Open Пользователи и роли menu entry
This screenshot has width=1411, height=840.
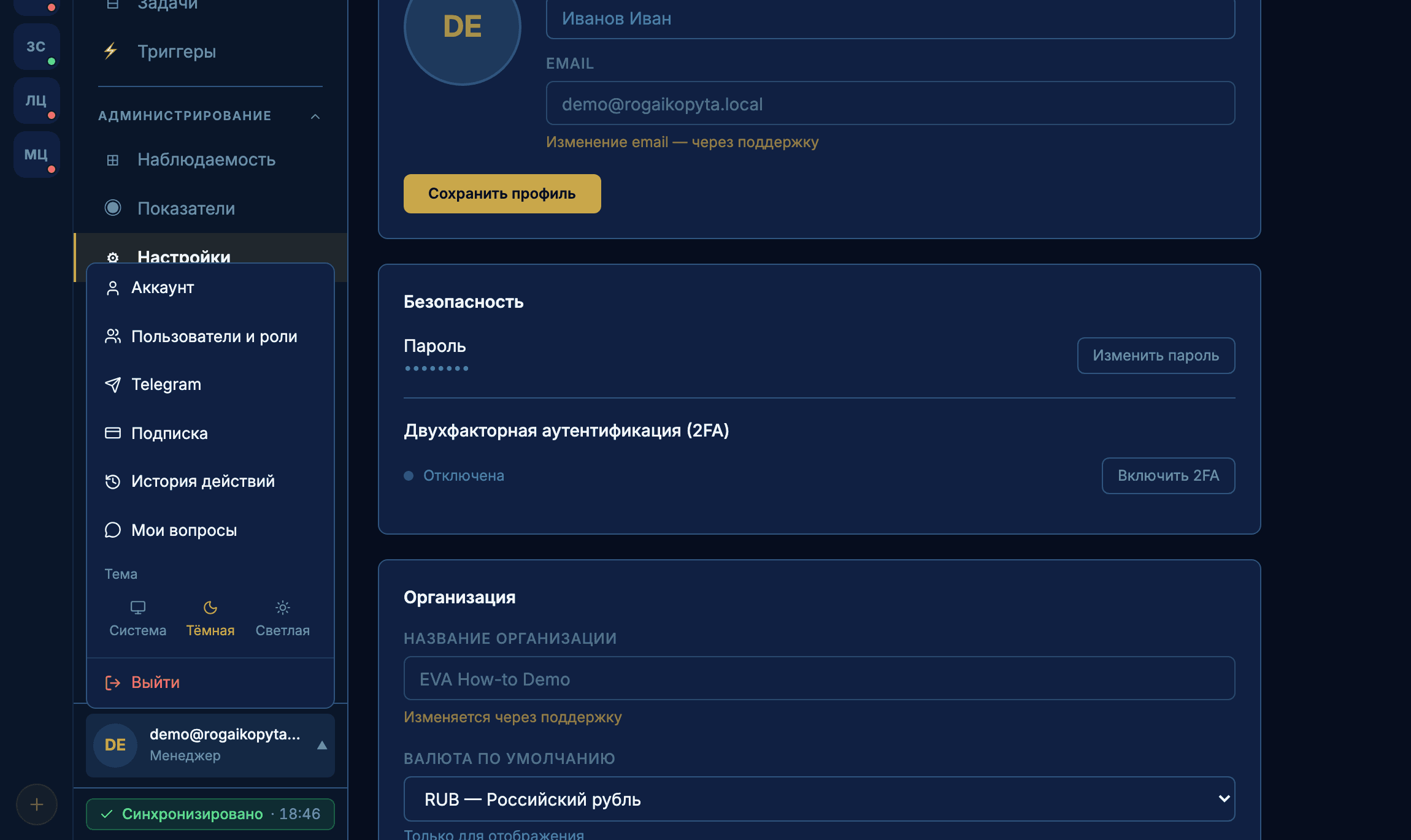click(210, 336)
